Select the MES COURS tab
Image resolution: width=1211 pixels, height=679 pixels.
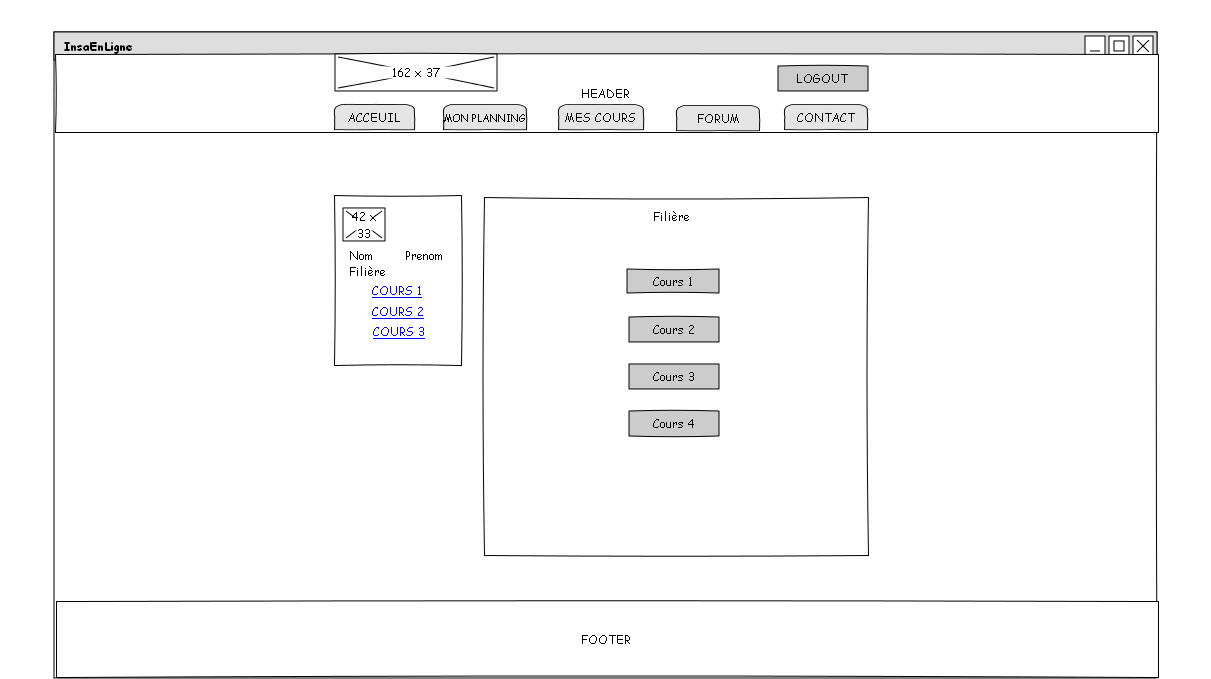600,117
